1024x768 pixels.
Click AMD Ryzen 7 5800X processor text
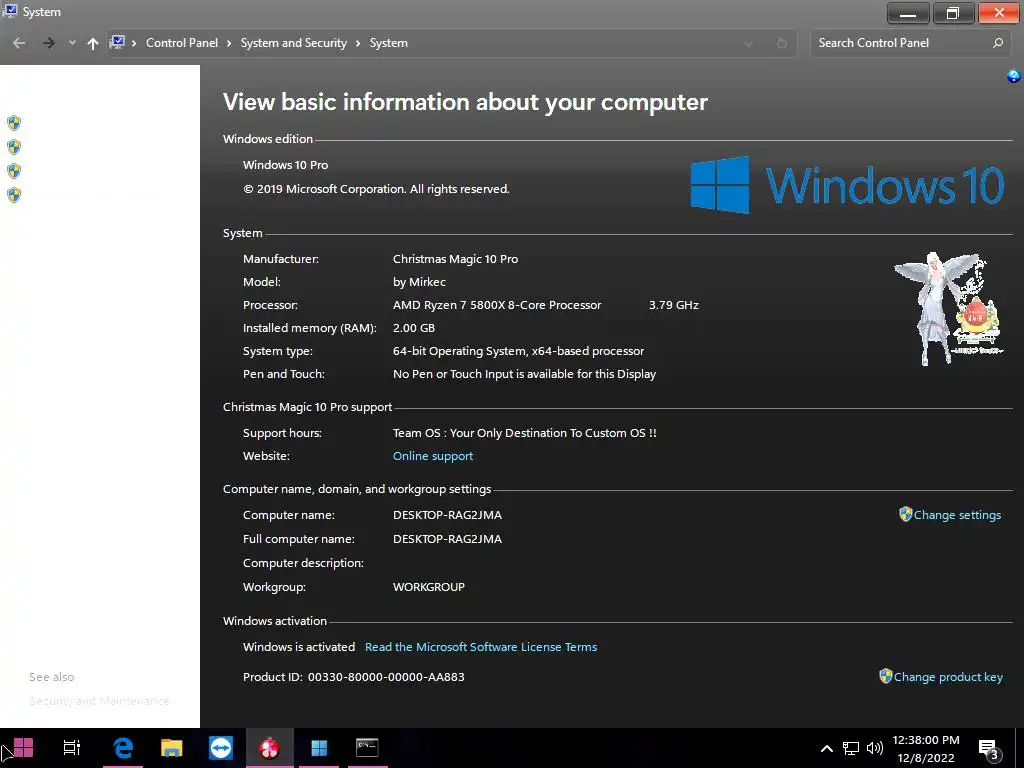pos(497,305)
